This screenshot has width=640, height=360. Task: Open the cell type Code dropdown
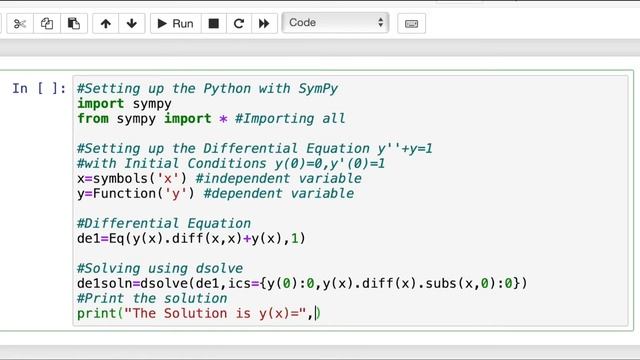tap(335, 22)
